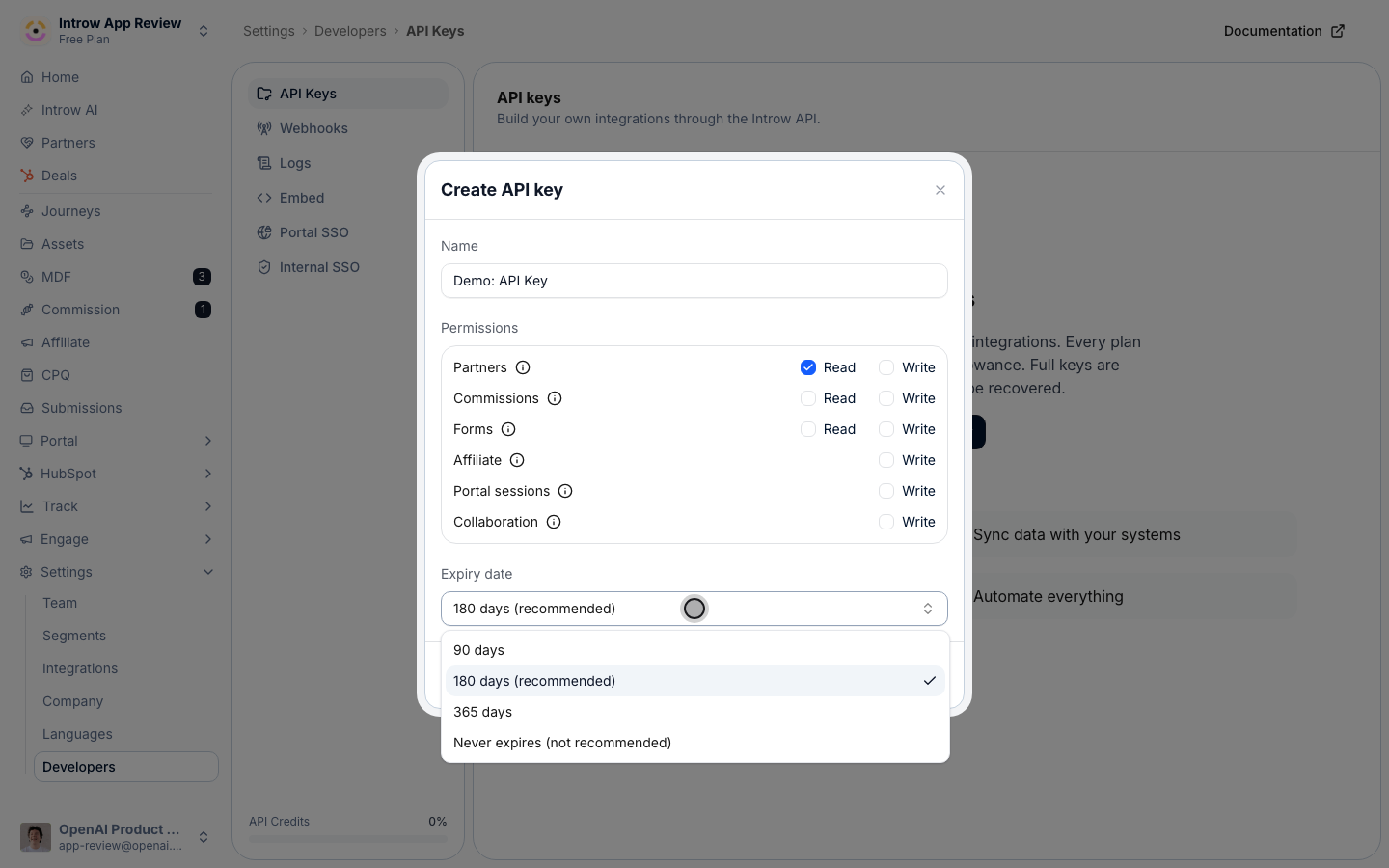1389x868 pixels.
Task: Click the Affiliate info icon in permissions
Action: pos(517,460)
